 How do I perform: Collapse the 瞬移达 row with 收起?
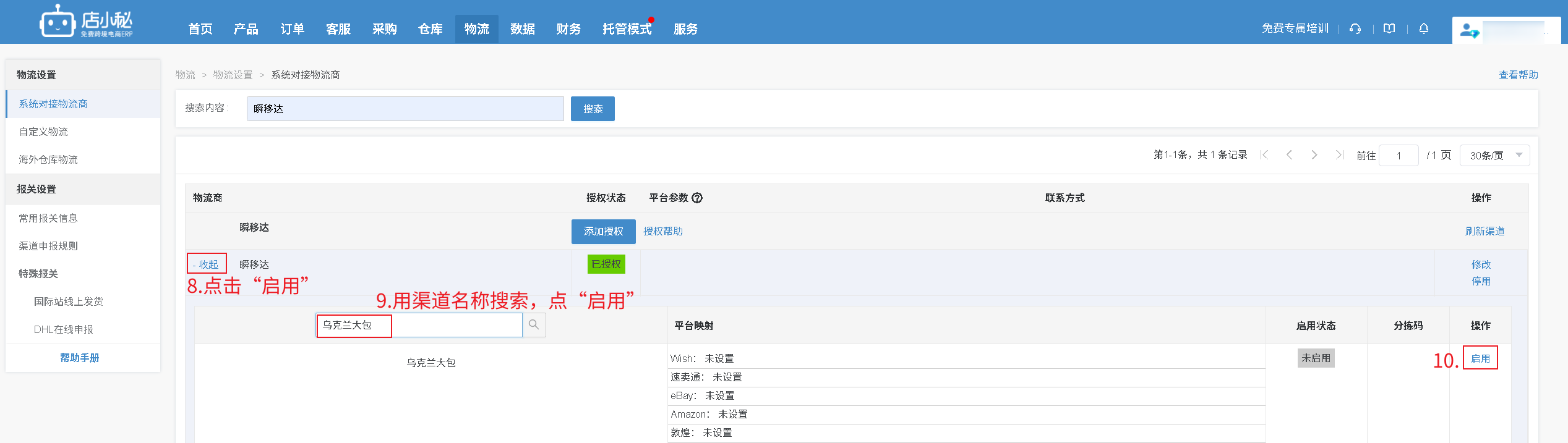pyautogui.click(x=207, y=264)
